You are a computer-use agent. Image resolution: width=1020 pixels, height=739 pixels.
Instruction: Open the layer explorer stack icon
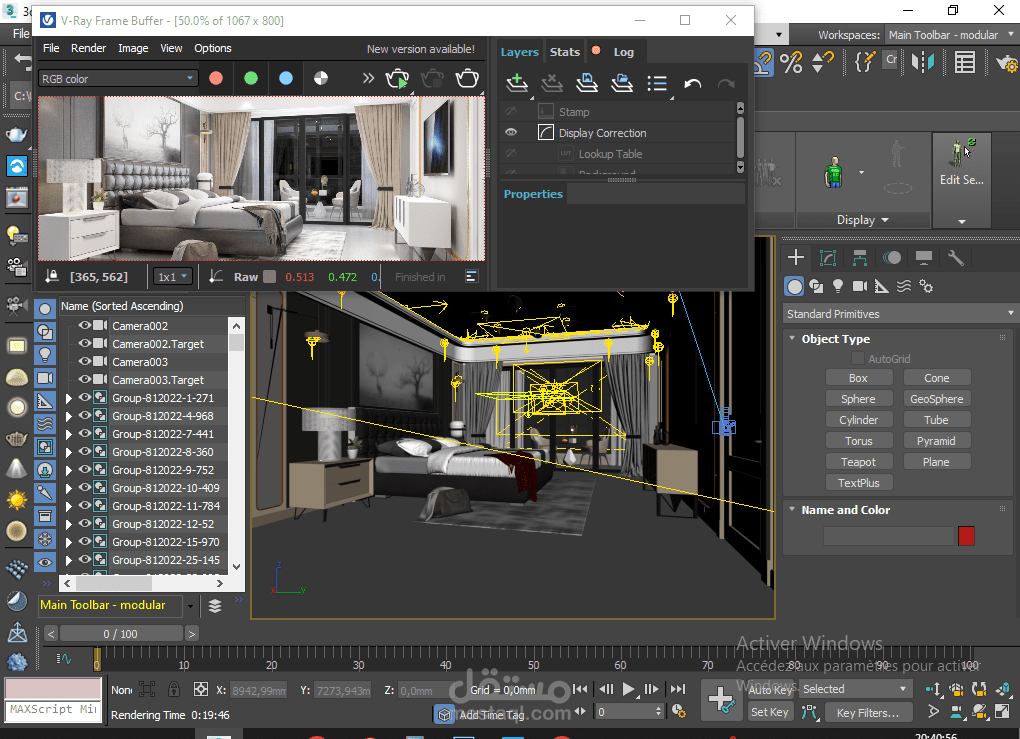click(x=215, y=606)
